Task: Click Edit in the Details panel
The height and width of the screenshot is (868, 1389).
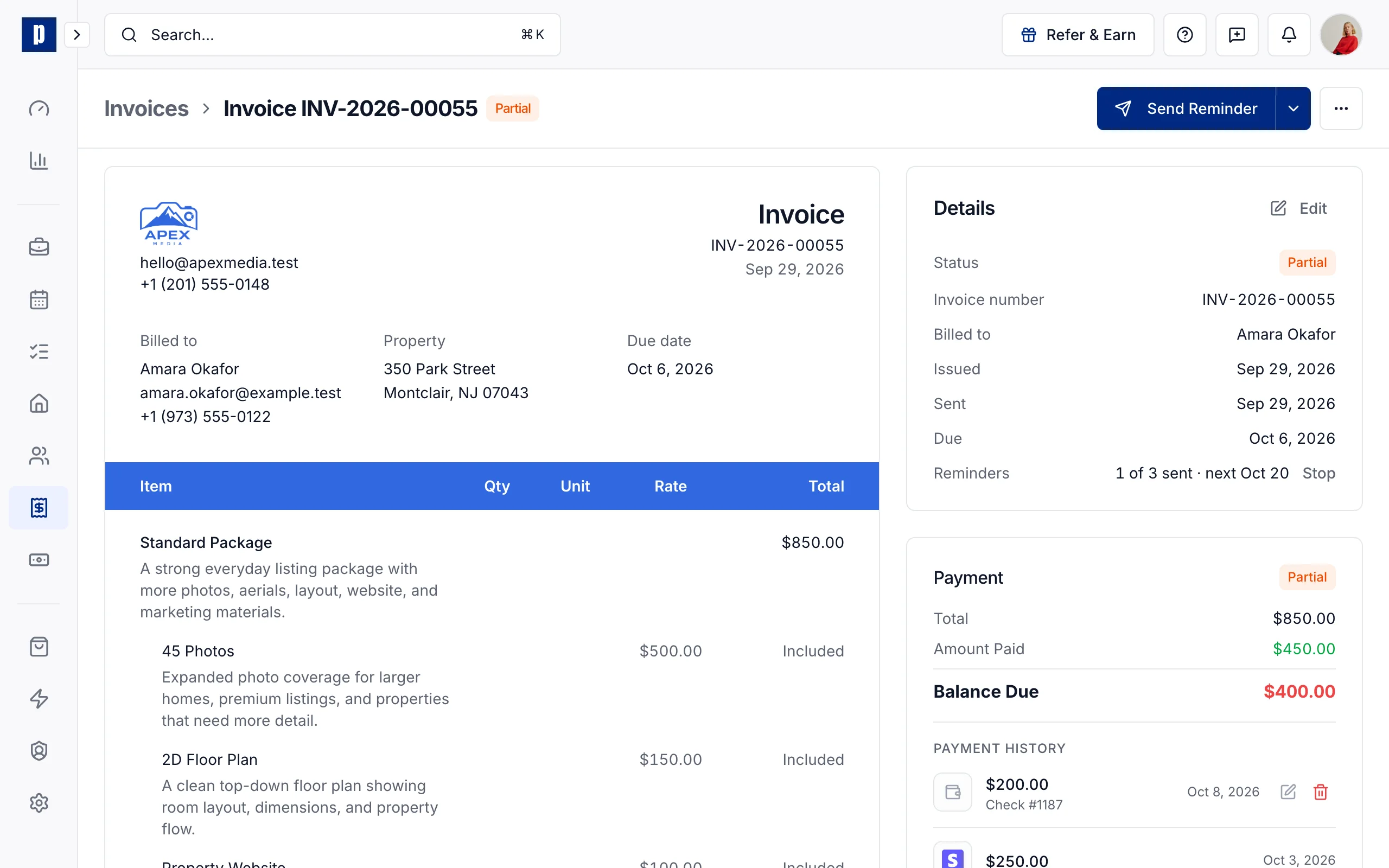Action: click(1299, 208)
